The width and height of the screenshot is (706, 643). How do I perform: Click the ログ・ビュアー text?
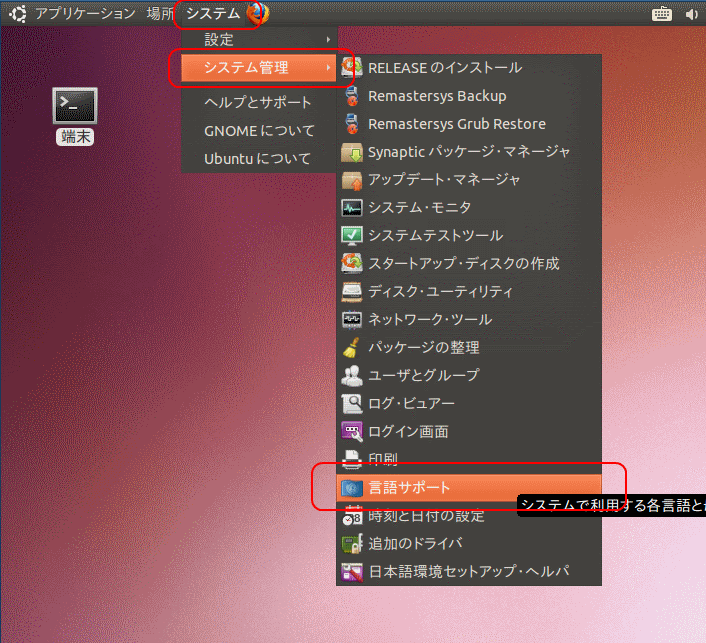click(411, 403)
